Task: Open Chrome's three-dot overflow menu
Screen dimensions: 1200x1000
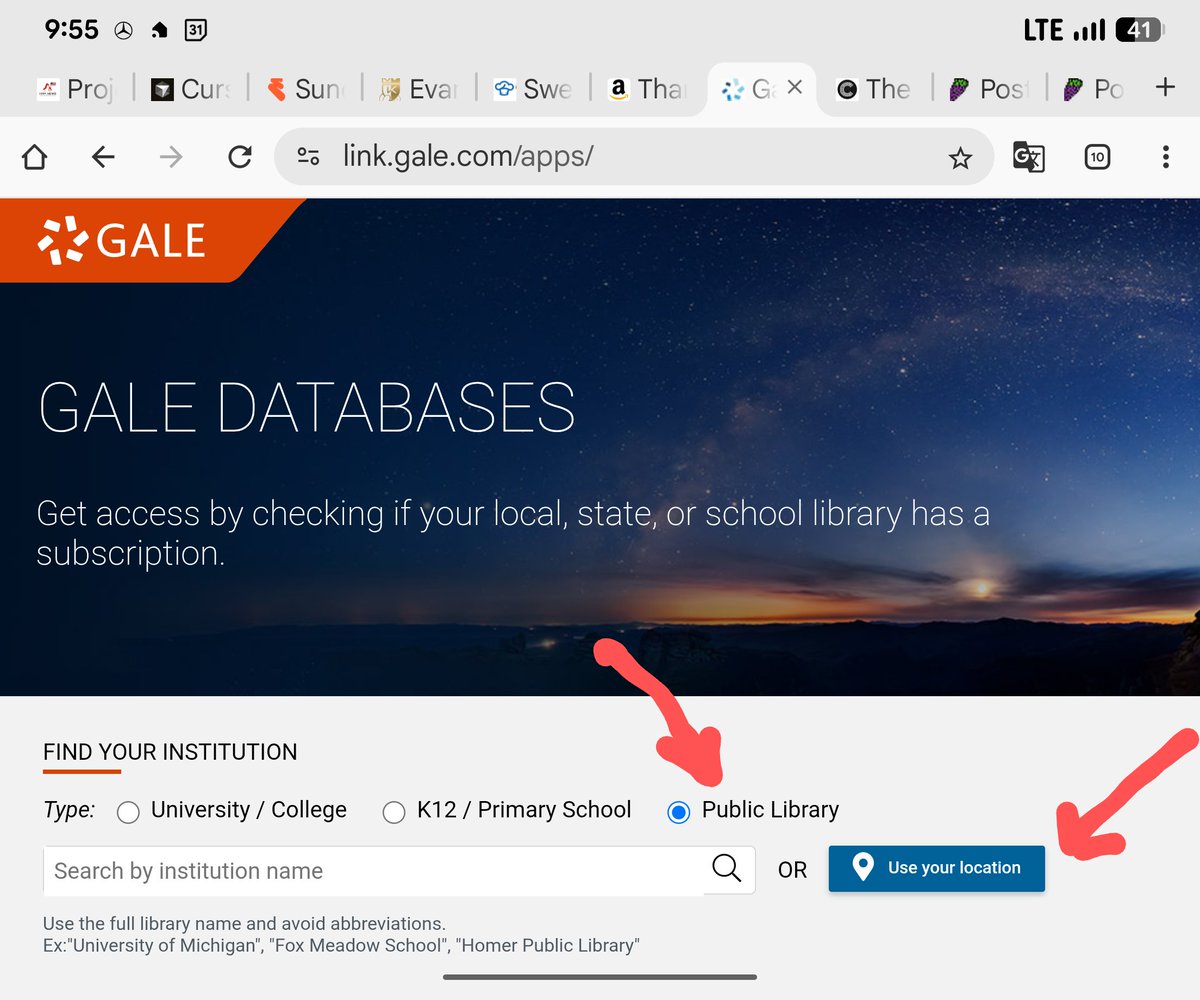Action: (1165, 157)
